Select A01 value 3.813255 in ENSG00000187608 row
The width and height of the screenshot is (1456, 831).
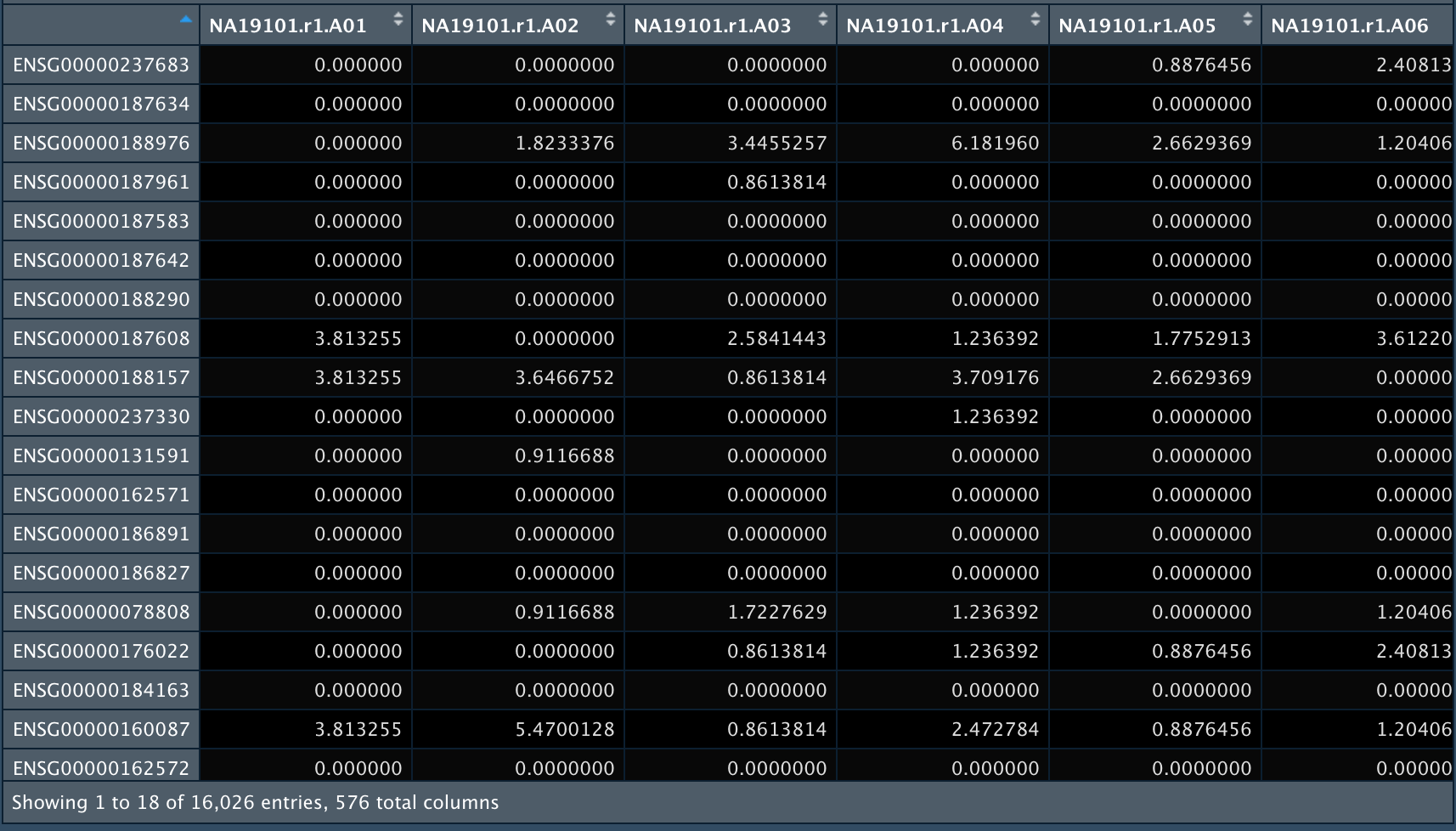pyautogui.click(x=358, y=338)
